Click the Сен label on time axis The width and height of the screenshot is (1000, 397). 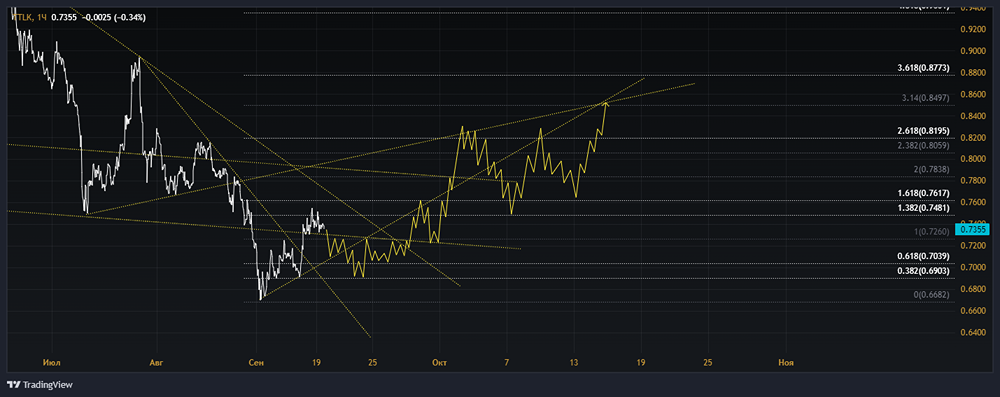point(256,362)
